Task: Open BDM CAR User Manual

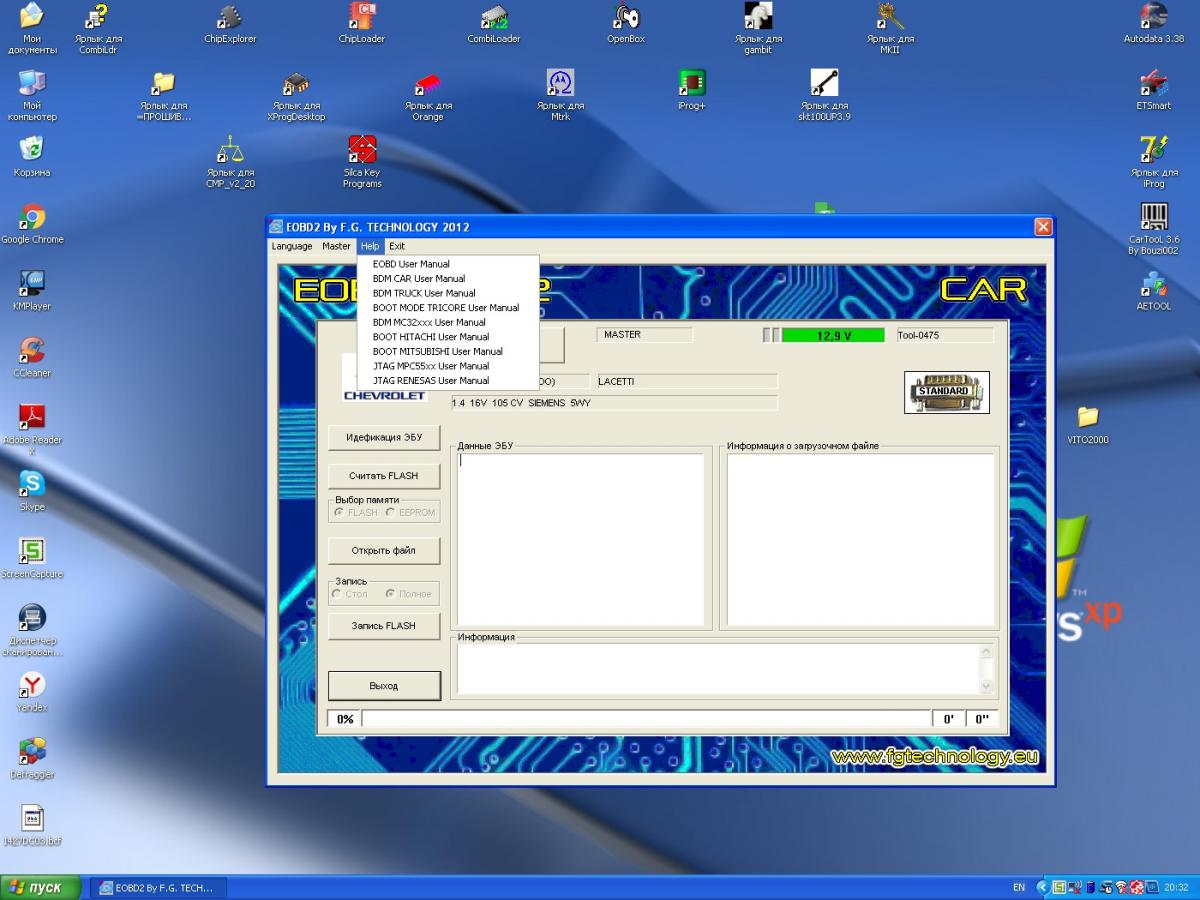Action: [448, 279]
